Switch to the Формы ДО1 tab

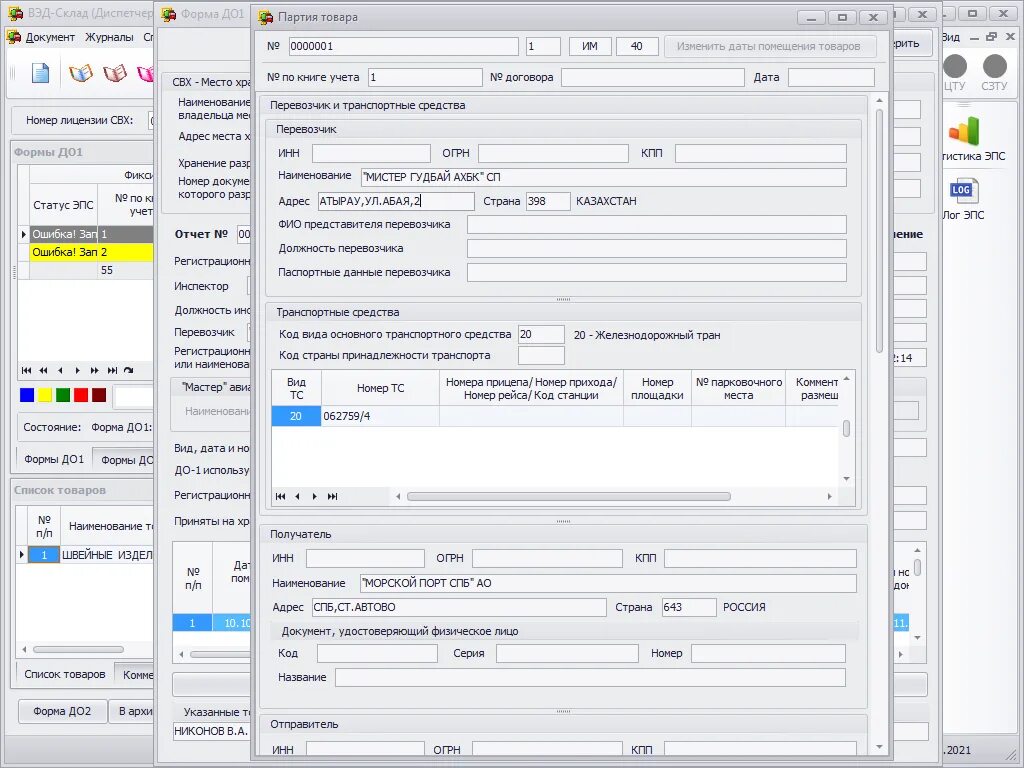54,459
